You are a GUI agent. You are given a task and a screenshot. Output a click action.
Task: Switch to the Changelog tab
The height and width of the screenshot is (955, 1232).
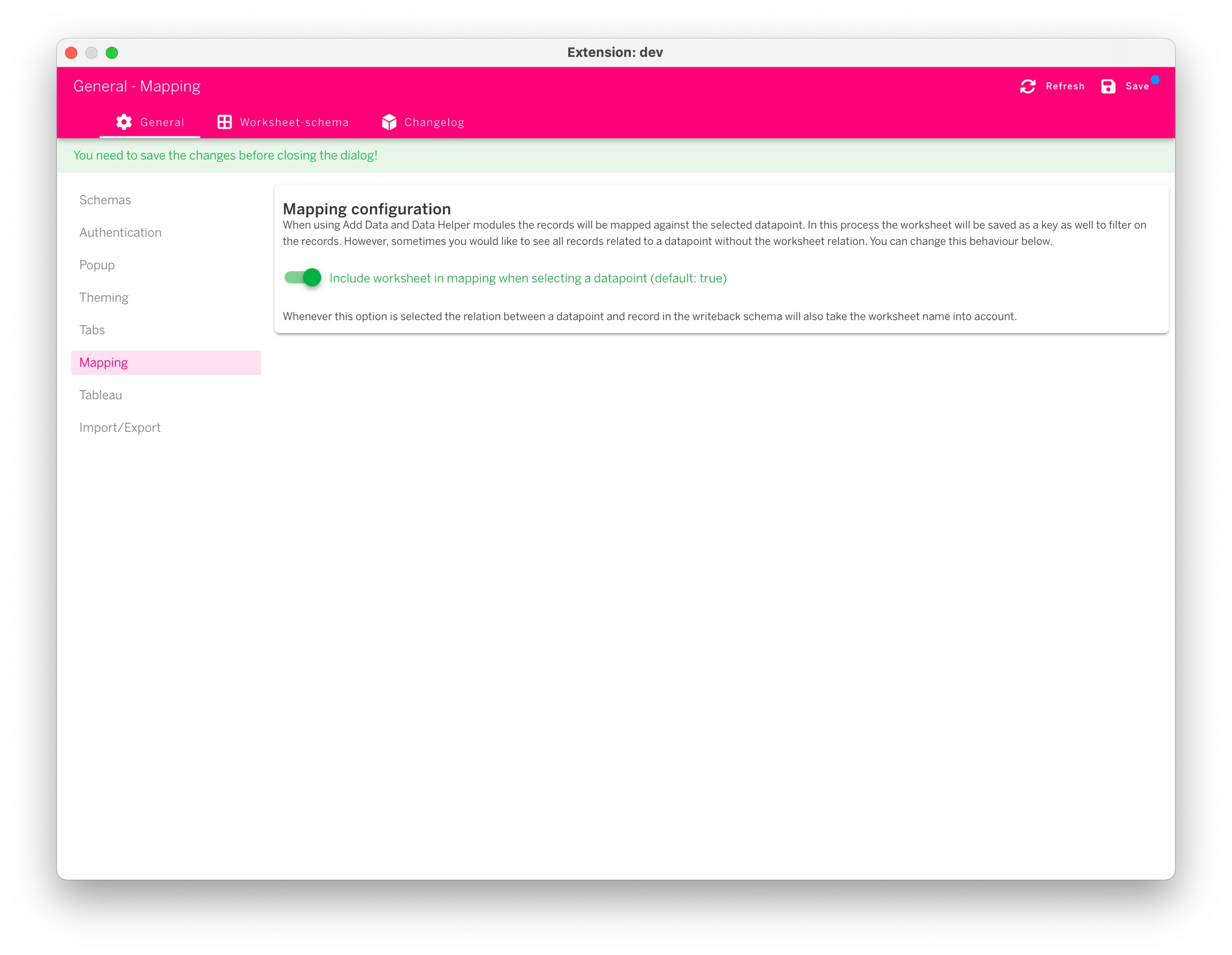click(434, 122)
